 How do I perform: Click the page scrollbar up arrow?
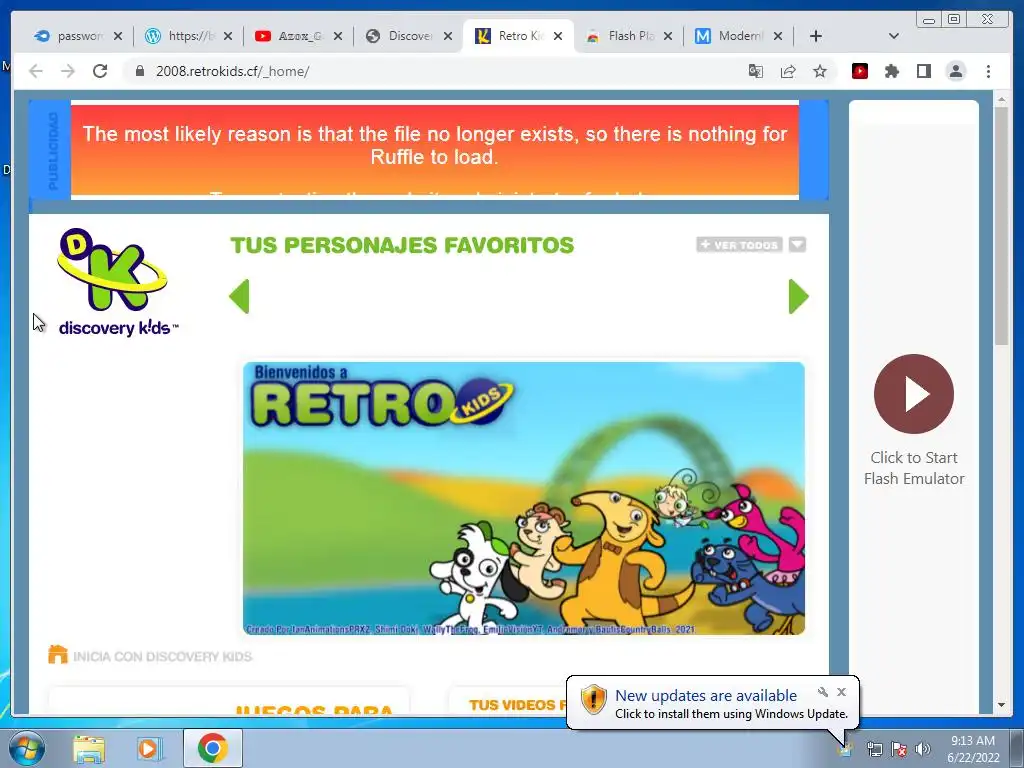tap(1002, 100)
